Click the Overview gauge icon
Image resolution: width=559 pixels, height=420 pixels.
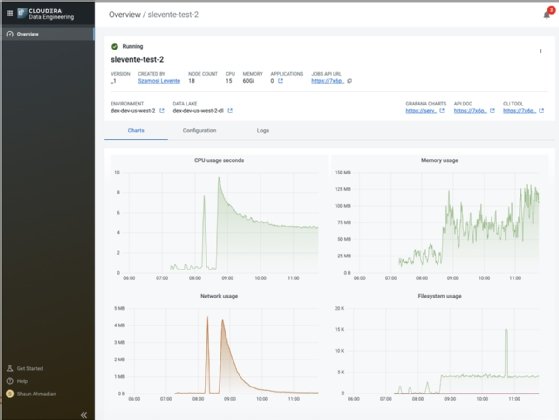point(10,34)
